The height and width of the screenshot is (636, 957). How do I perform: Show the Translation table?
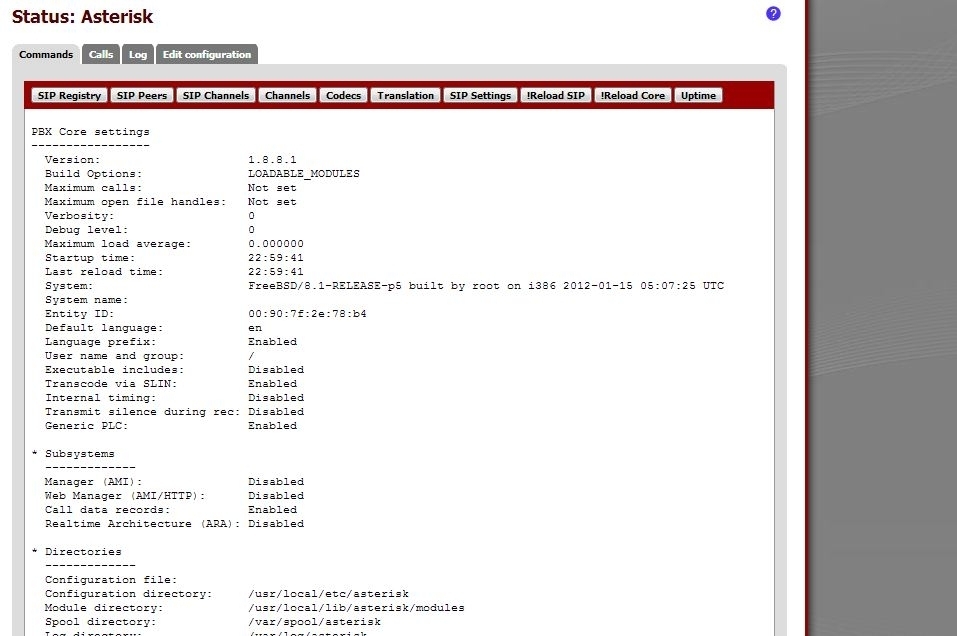tap(405, 95)
